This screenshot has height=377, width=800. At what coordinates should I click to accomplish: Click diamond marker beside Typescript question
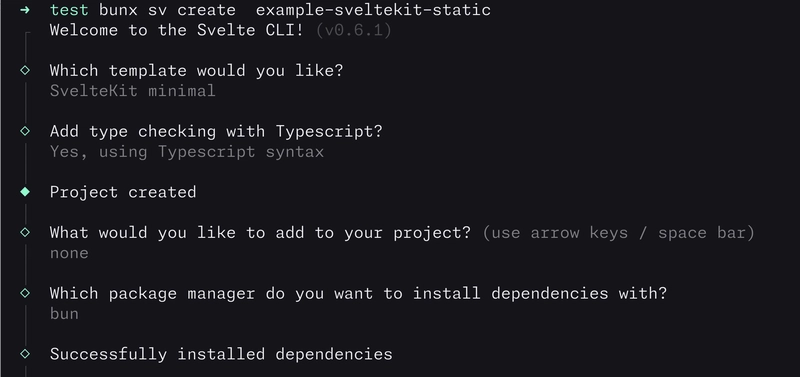(25, 131)
